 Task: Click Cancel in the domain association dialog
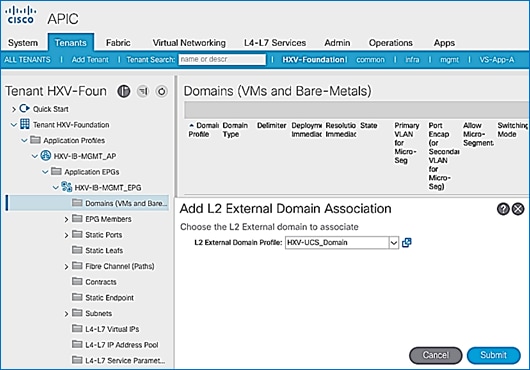pyautogui.click(x=435, y=355)
